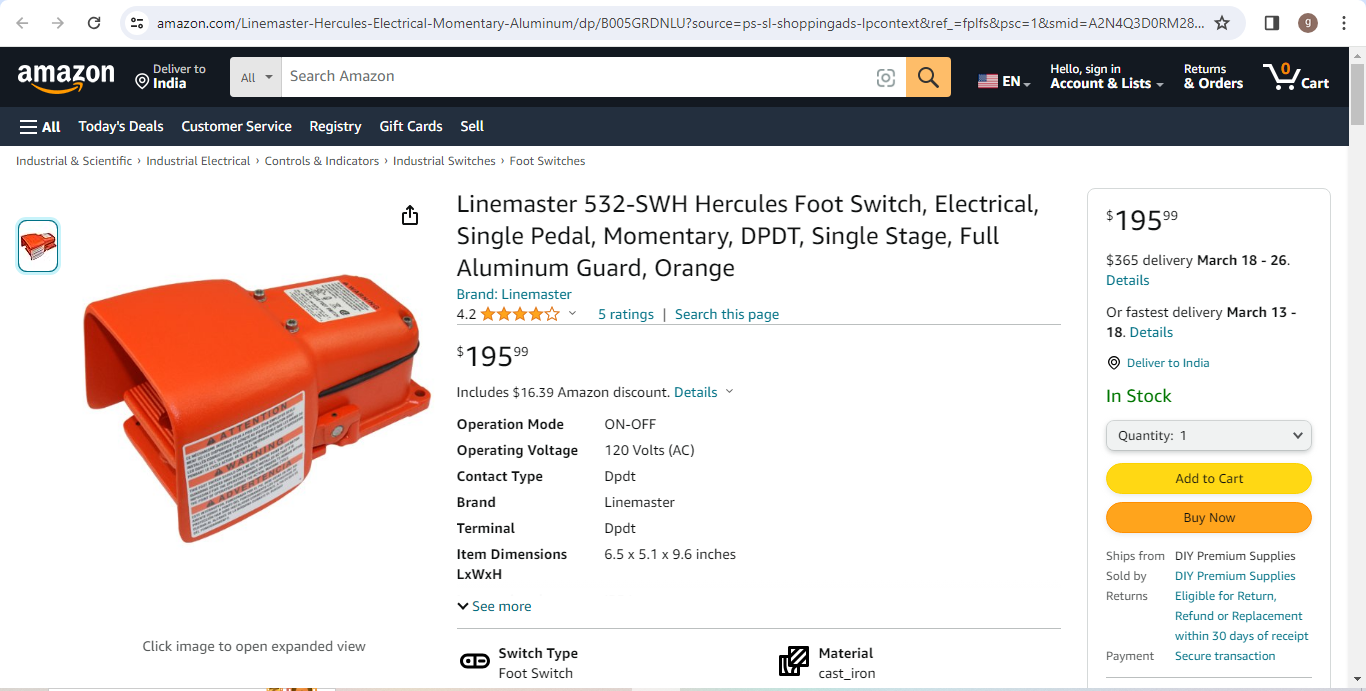This screenshot has height=691, width=1366.
Task: Open the browser side panel
Action: (1272, 23)
